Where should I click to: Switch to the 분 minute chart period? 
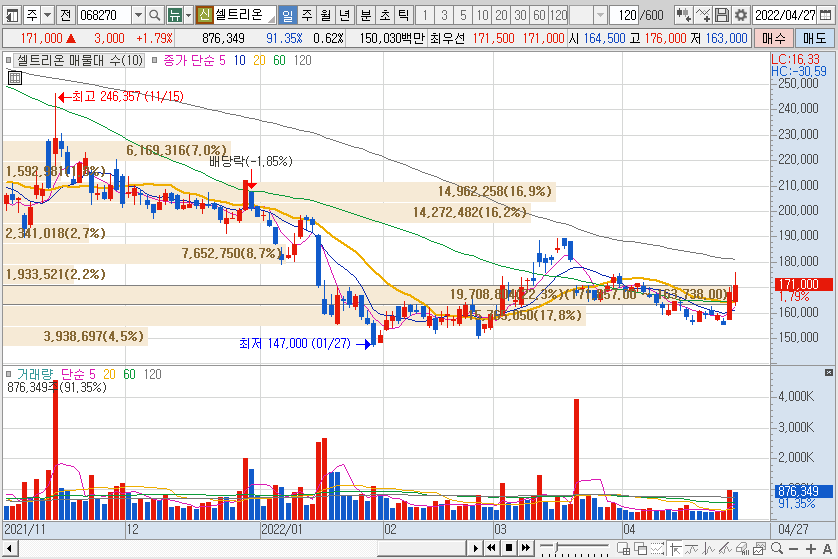point(366,15)
